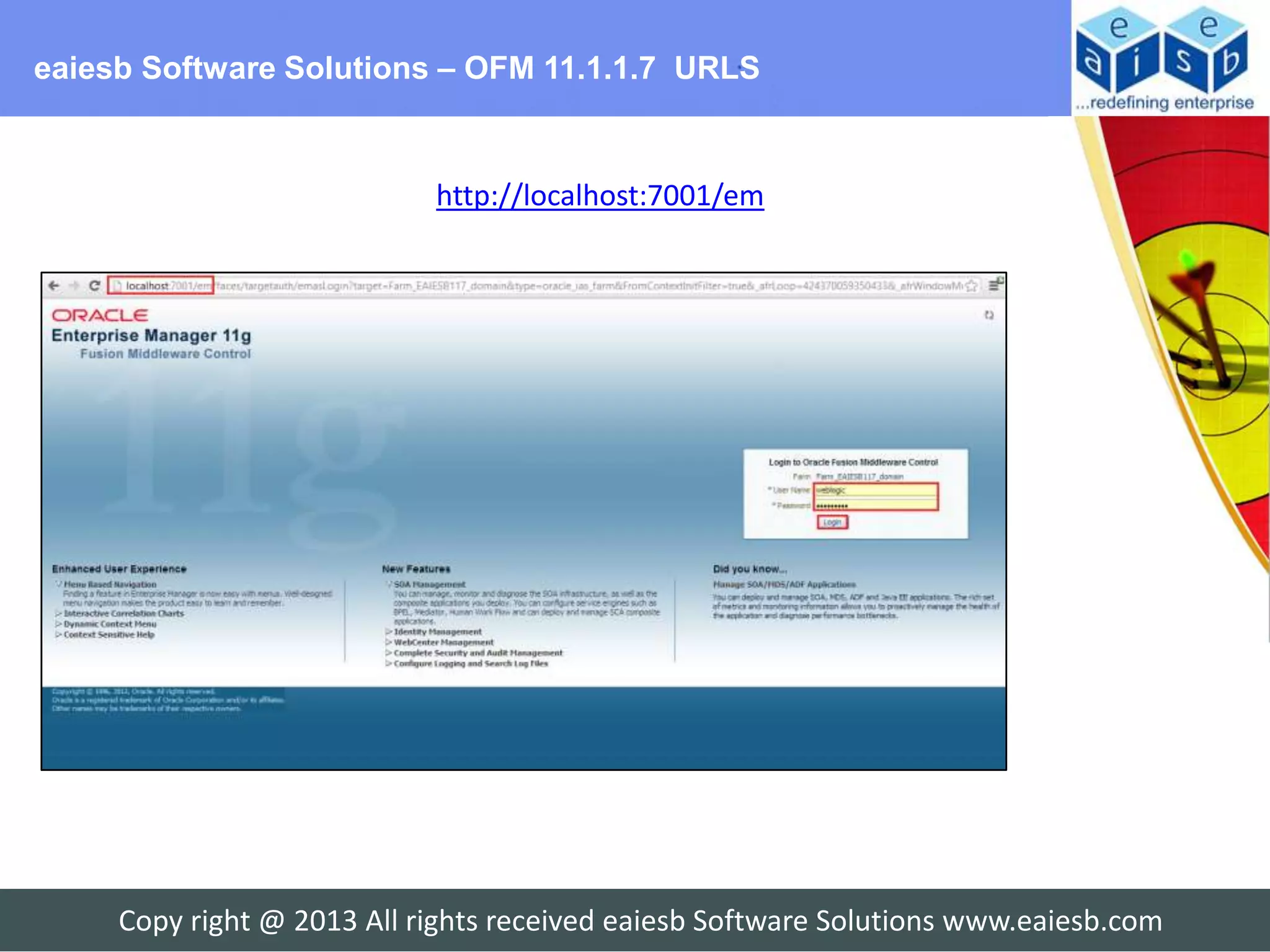Open the browser menu icon

tap(993, 285)
